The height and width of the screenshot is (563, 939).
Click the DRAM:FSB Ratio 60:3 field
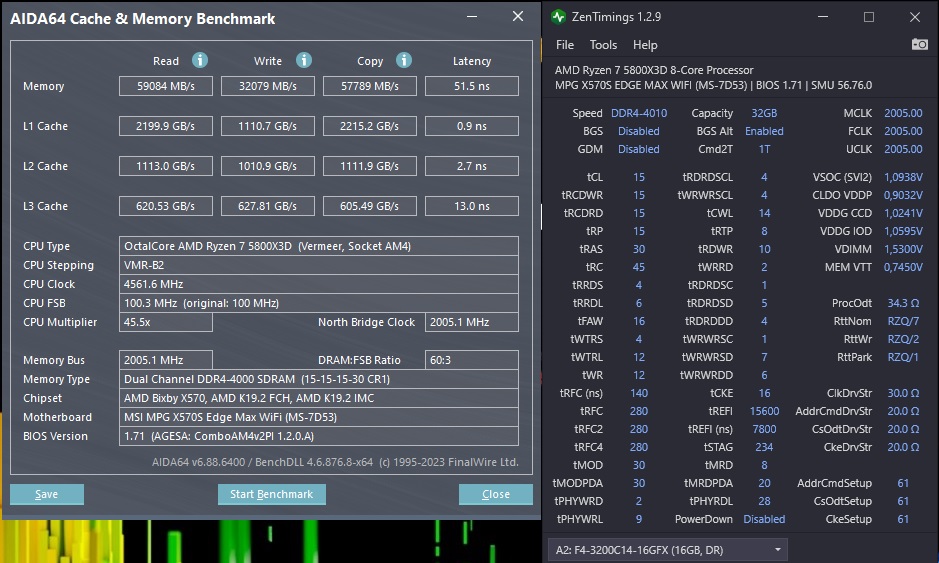pos(472,360)
